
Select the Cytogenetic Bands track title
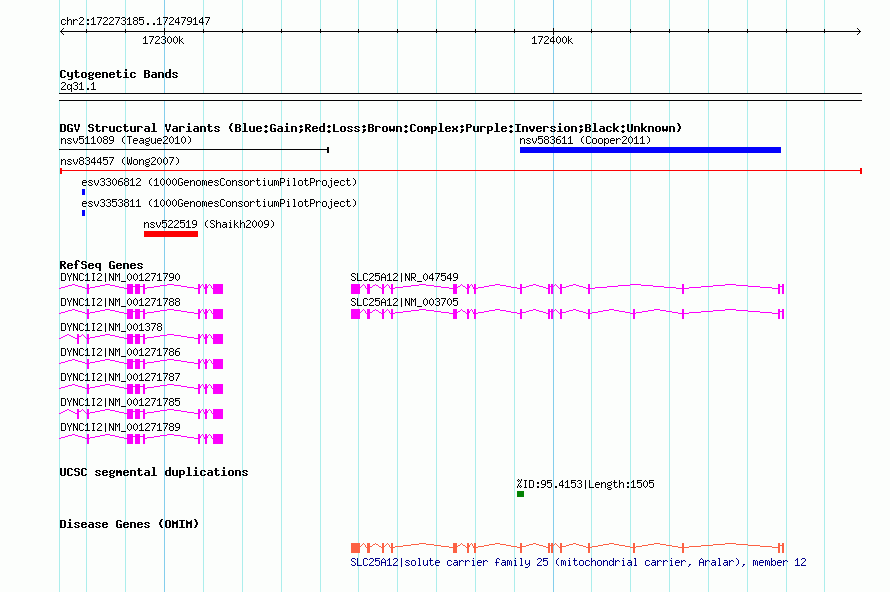119,74
